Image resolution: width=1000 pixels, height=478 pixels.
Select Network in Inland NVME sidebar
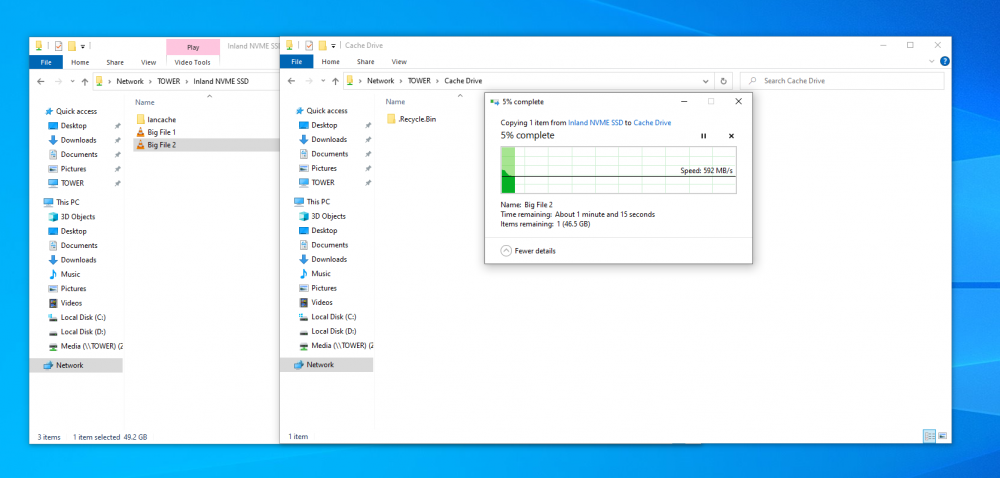(76, 365)
